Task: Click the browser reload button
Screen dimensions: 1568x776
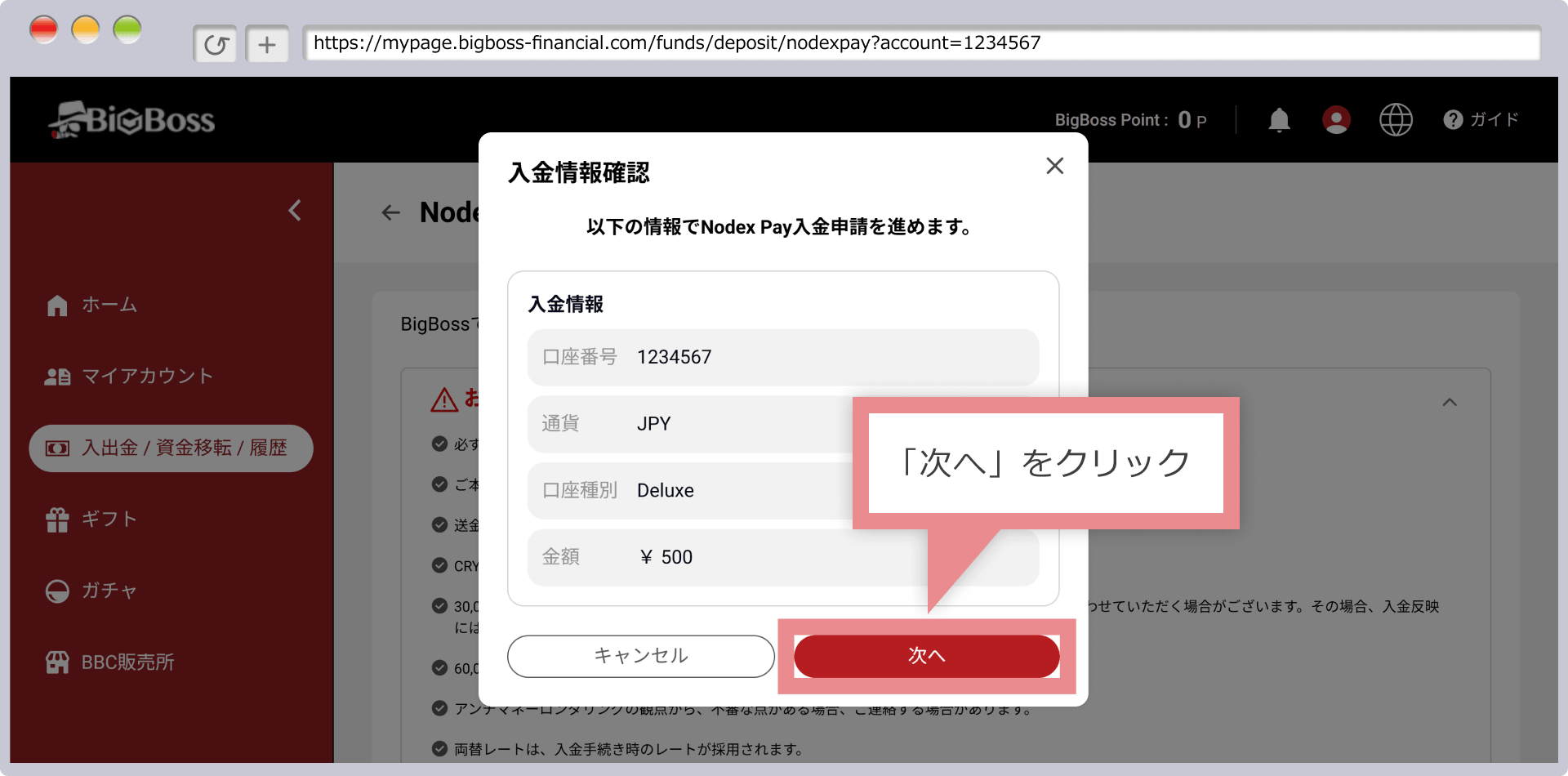Action: 216,44
